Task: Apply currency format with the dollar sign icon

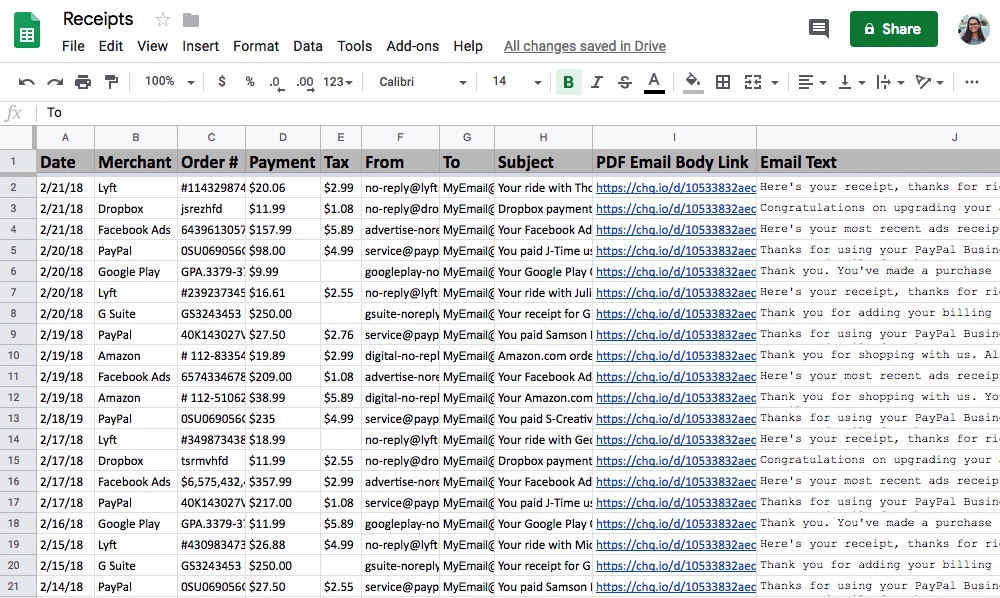Action: [221, 82]
